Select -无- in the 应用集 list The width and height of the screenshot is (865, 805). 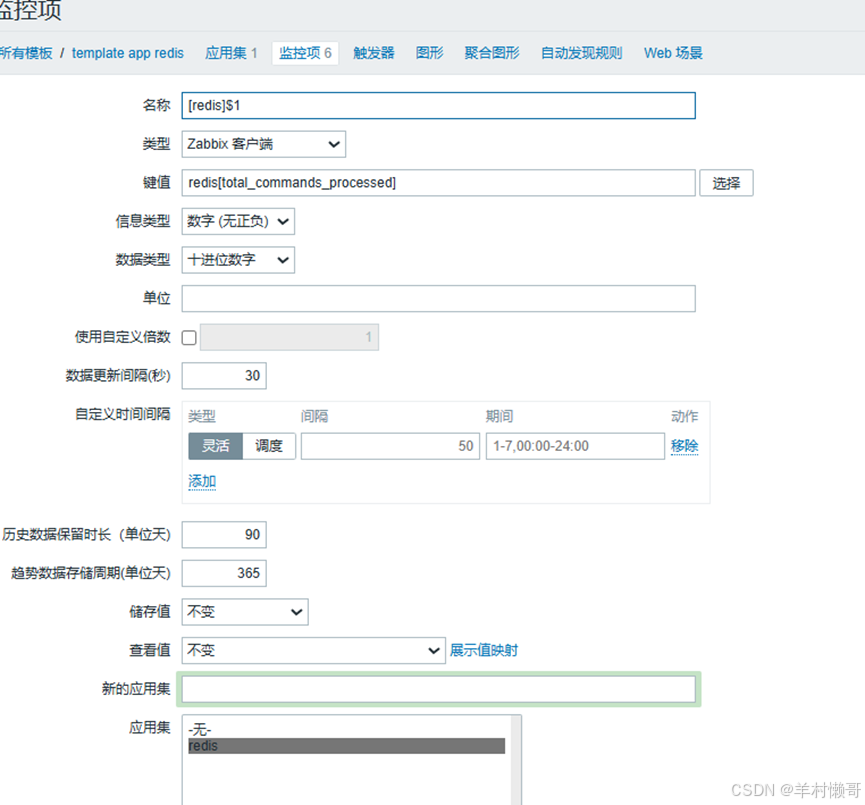tap(346, 730)
